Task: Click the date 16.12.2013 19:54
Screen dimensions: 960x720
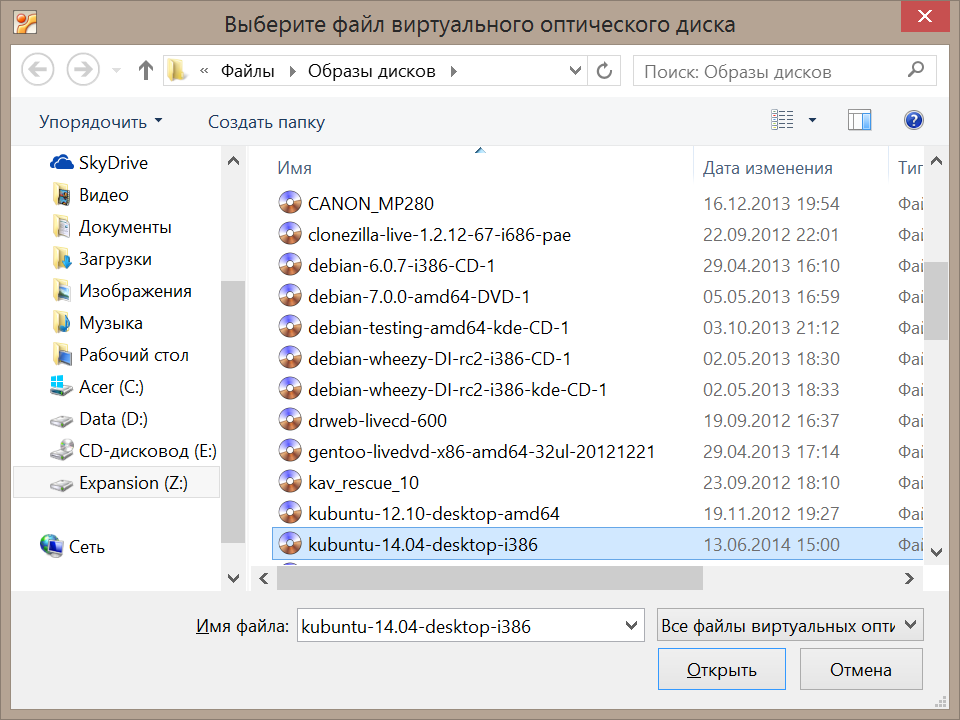Action: point(771,203)
